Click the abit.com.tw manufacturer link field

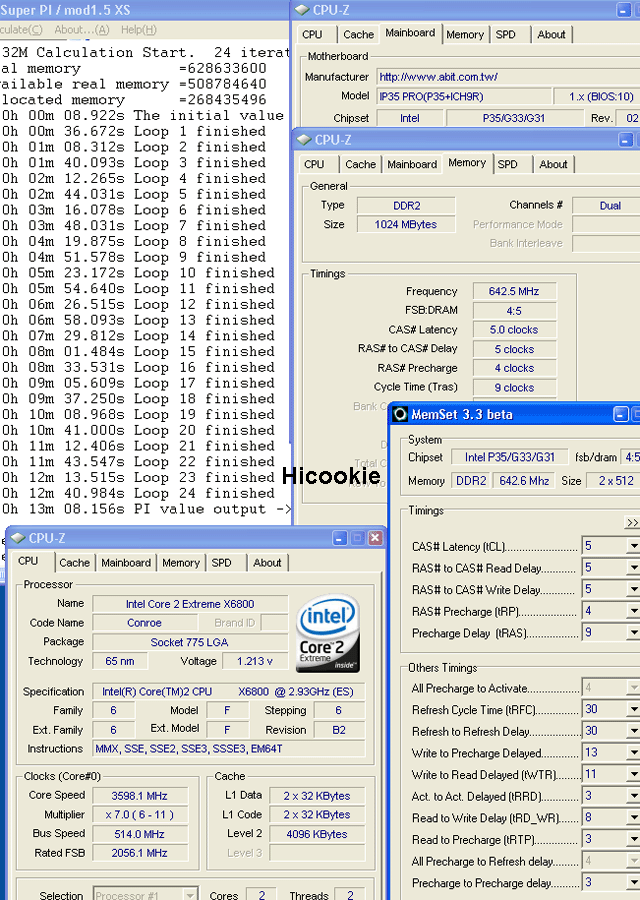click(x=508, y=77)
